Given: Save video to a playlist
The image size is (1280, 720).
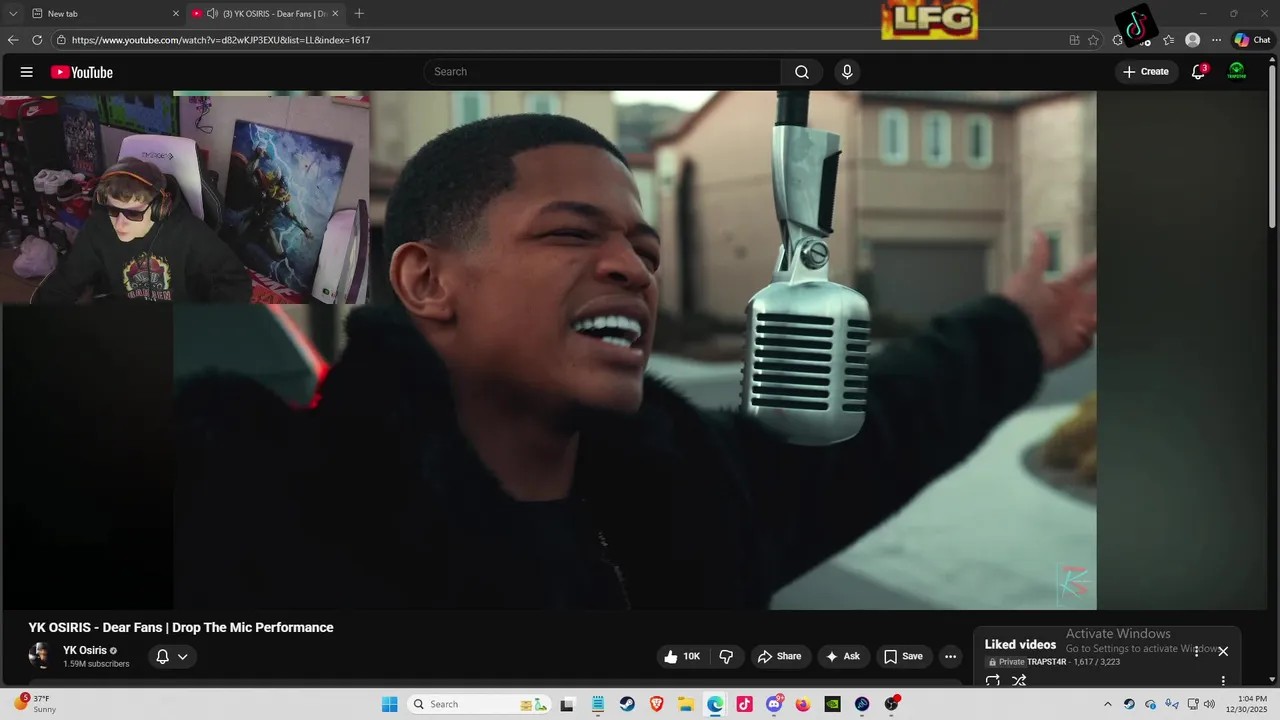Looking at the screenshot, I should (903, 657).
